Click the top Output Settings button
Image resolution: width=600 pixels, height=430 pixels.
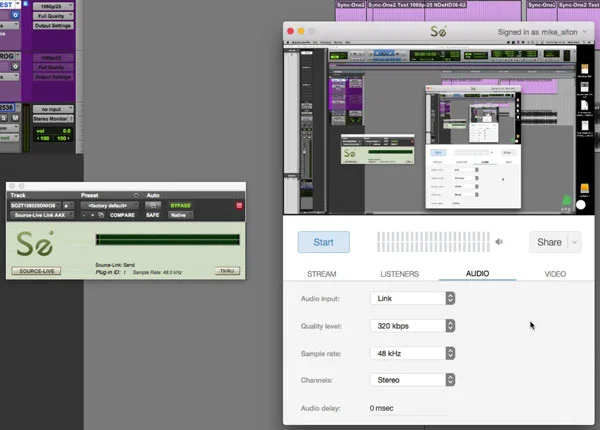pos(53,26)
